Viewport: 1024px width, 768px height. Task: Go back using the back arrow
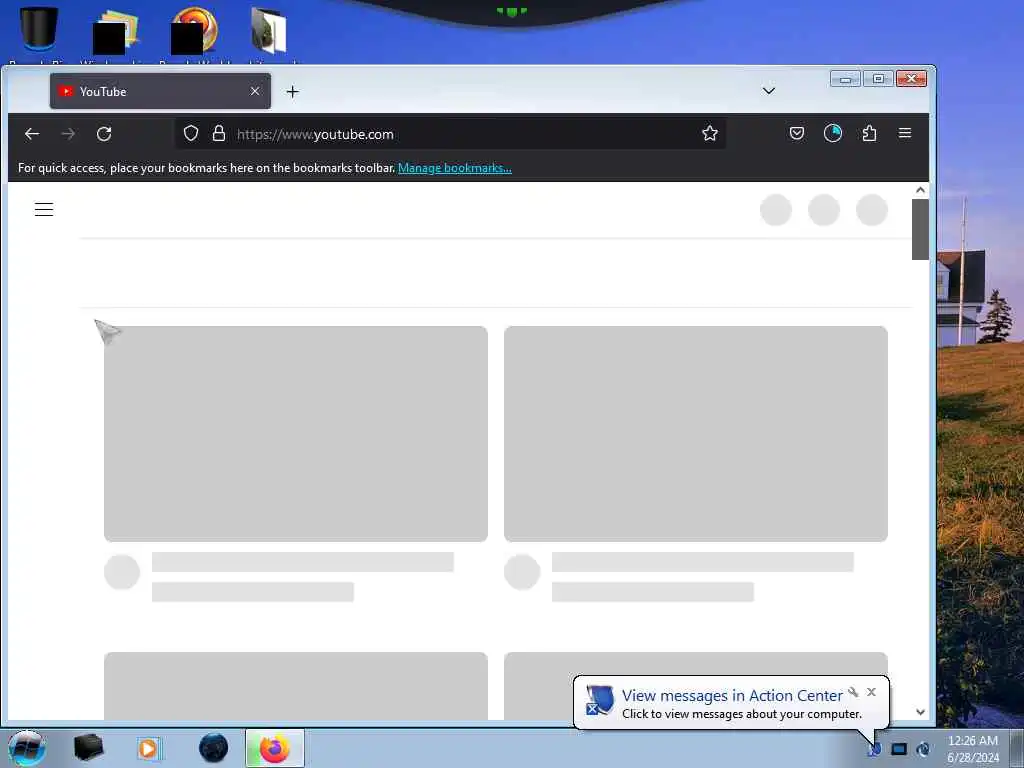click(x=32, y=134)
